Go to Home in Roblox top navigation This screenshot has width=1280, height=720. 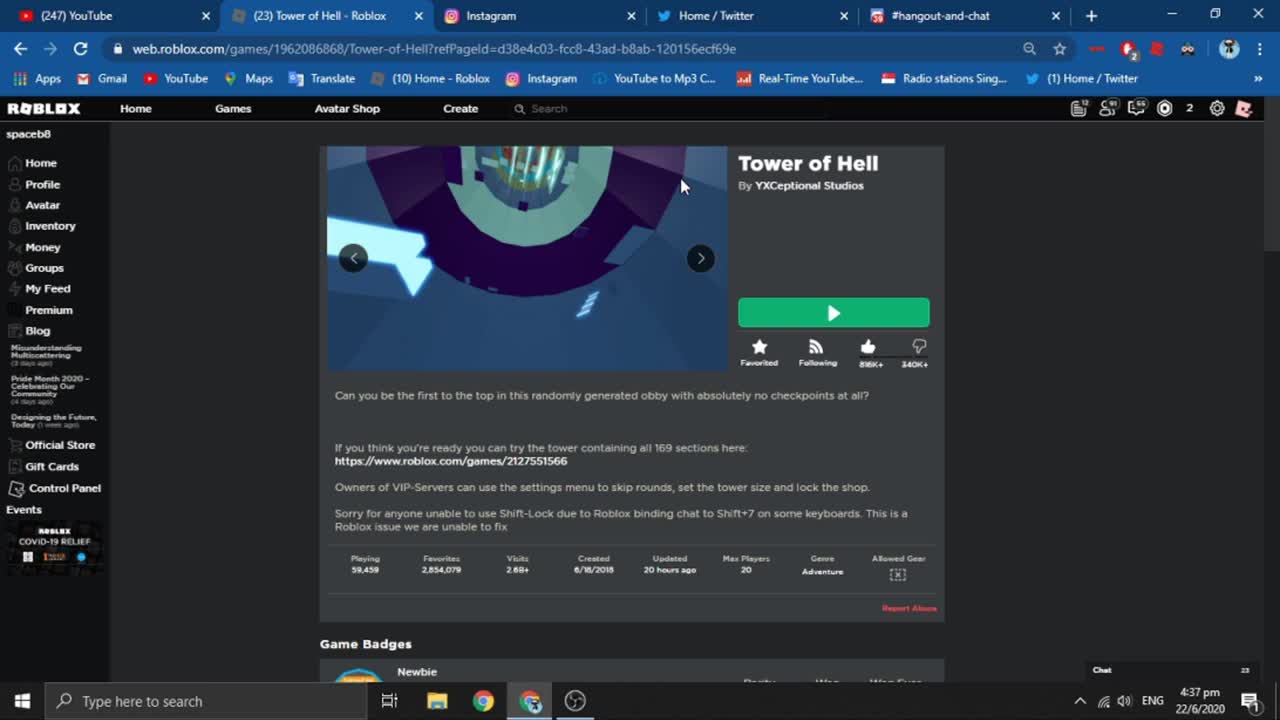point(136,109)
